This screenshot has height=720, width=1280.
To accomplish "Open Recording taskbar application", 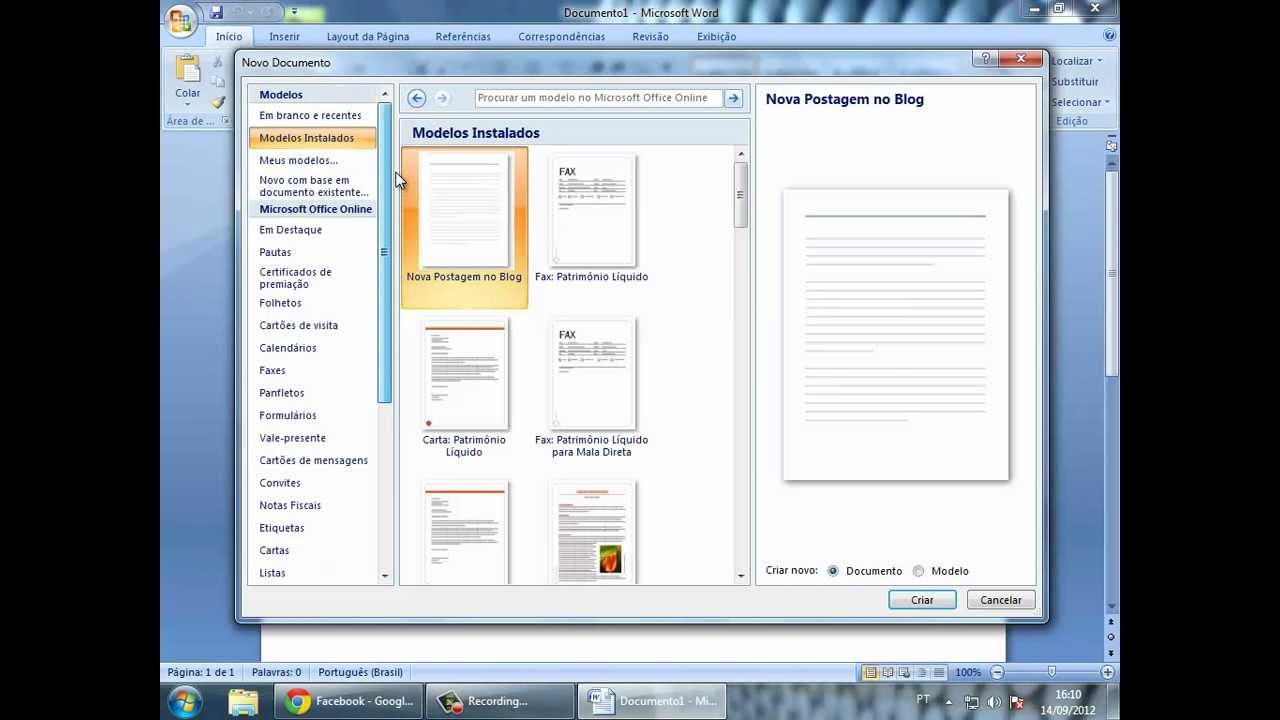I will tap(500, 701).
